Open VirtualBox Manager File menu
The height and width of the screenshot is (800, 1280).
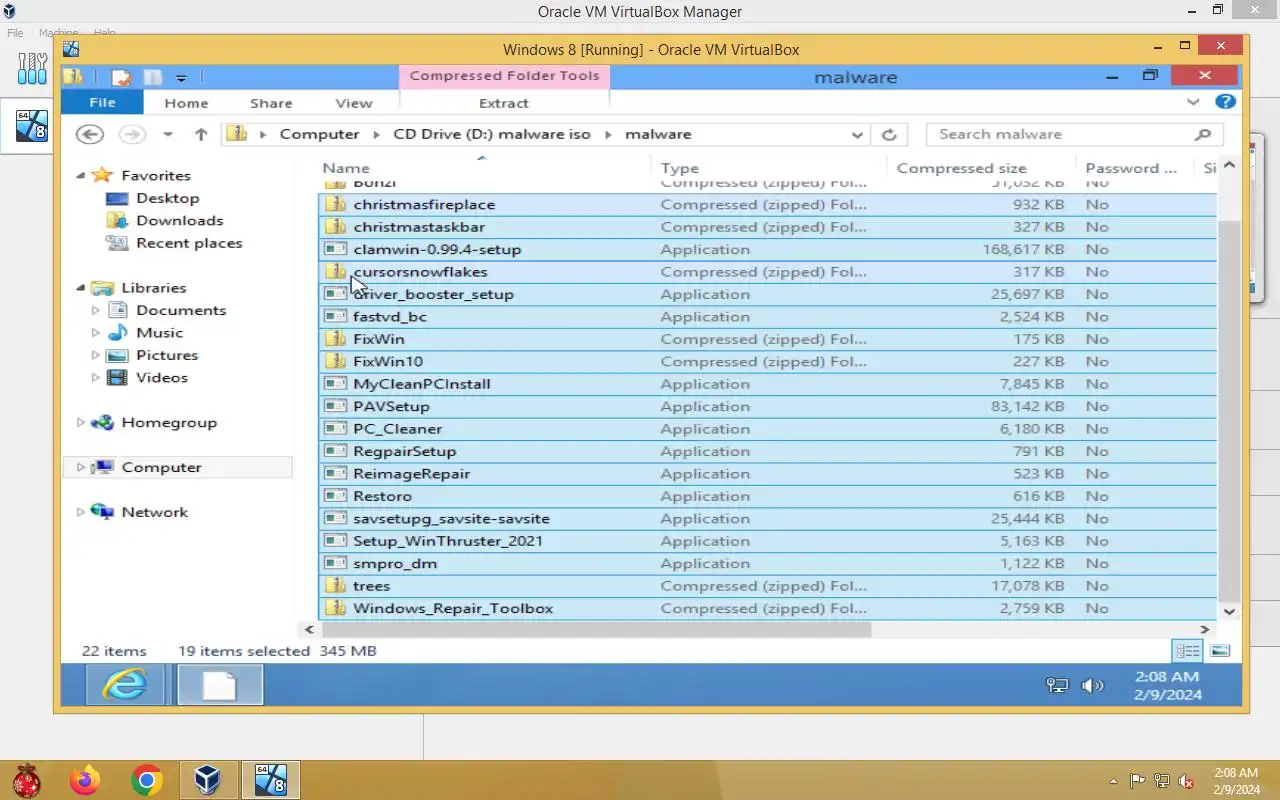point(15,33)
